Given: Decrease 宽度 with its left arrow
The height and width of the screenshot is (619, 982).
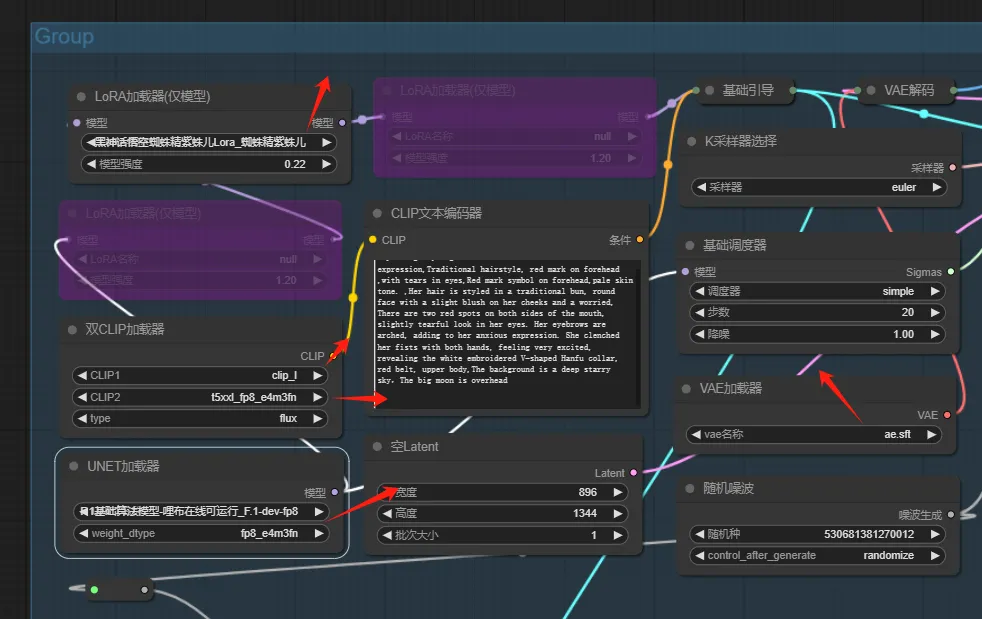Looking at the screenshot, I should coord(387,492).
